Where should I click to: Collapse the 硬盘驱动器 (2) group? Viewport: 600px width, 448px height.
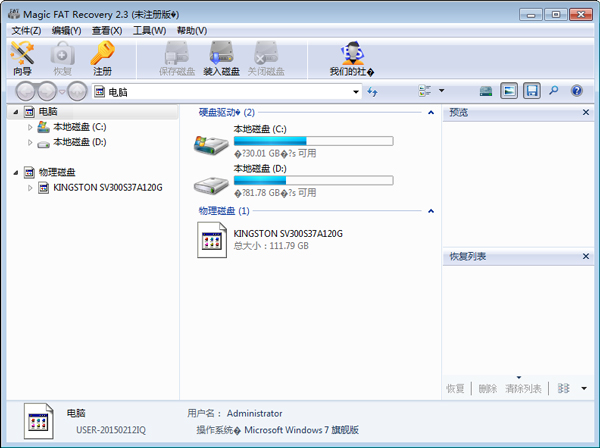431,112
